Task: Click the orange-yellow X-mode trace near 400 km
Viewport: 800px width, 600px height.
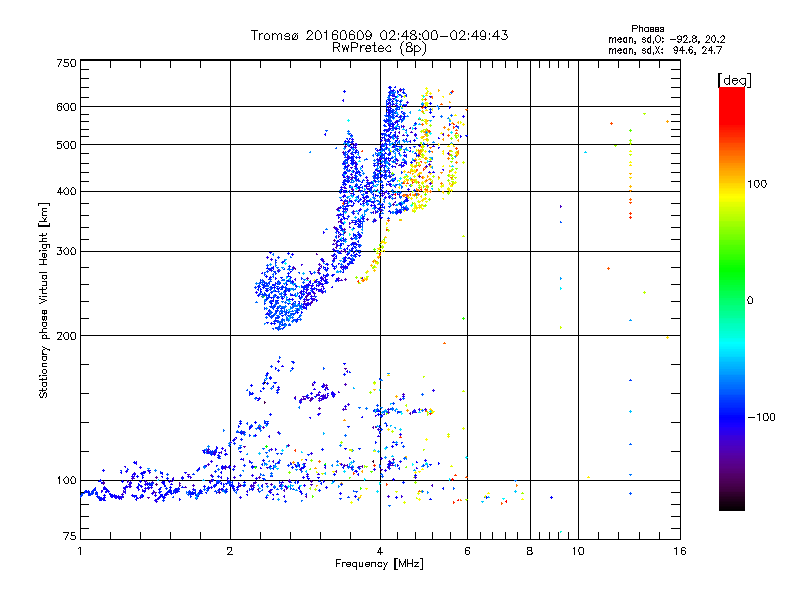Action: (x=418, y=194)
